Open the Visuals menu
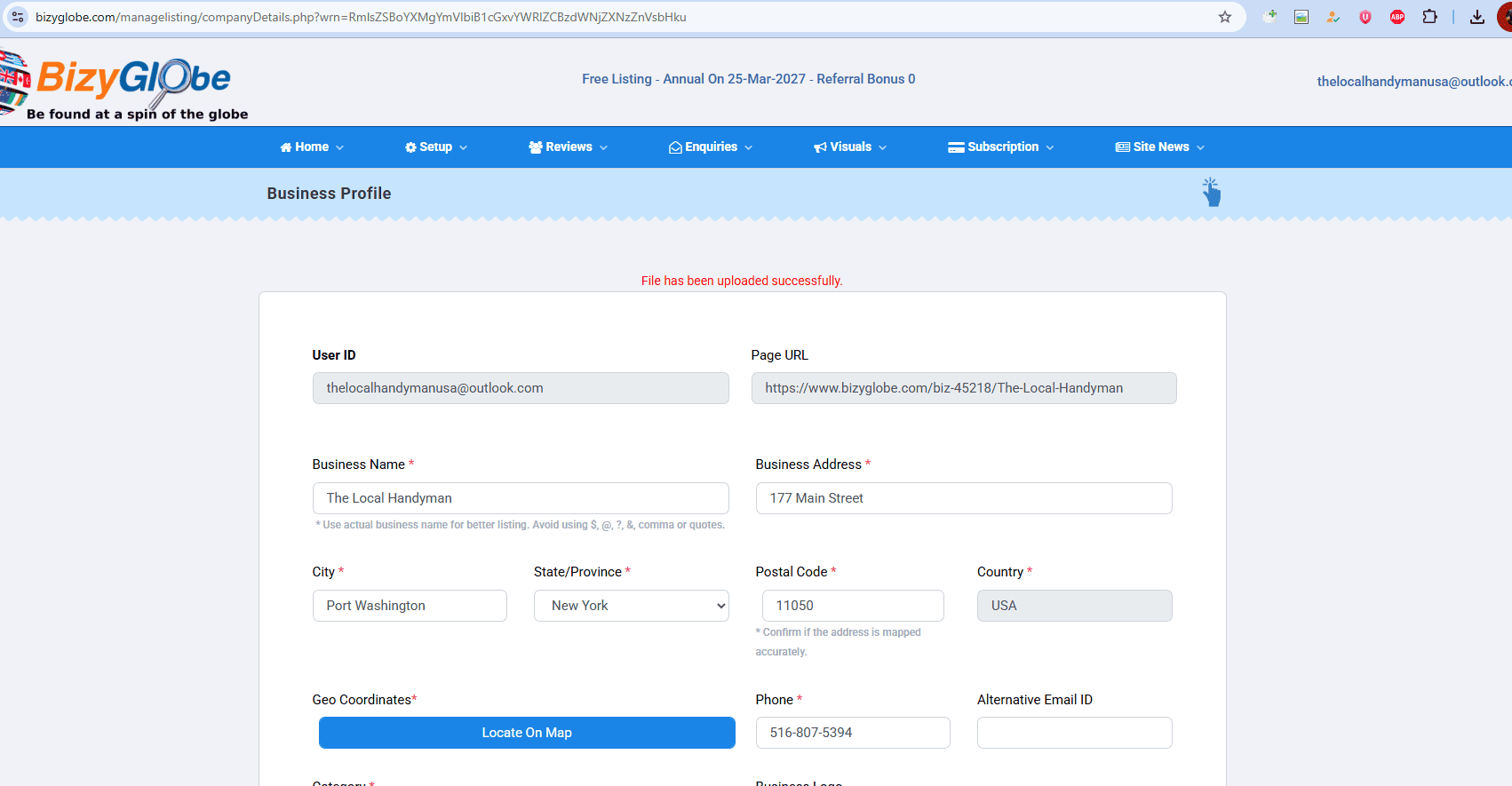 point(850,147)
